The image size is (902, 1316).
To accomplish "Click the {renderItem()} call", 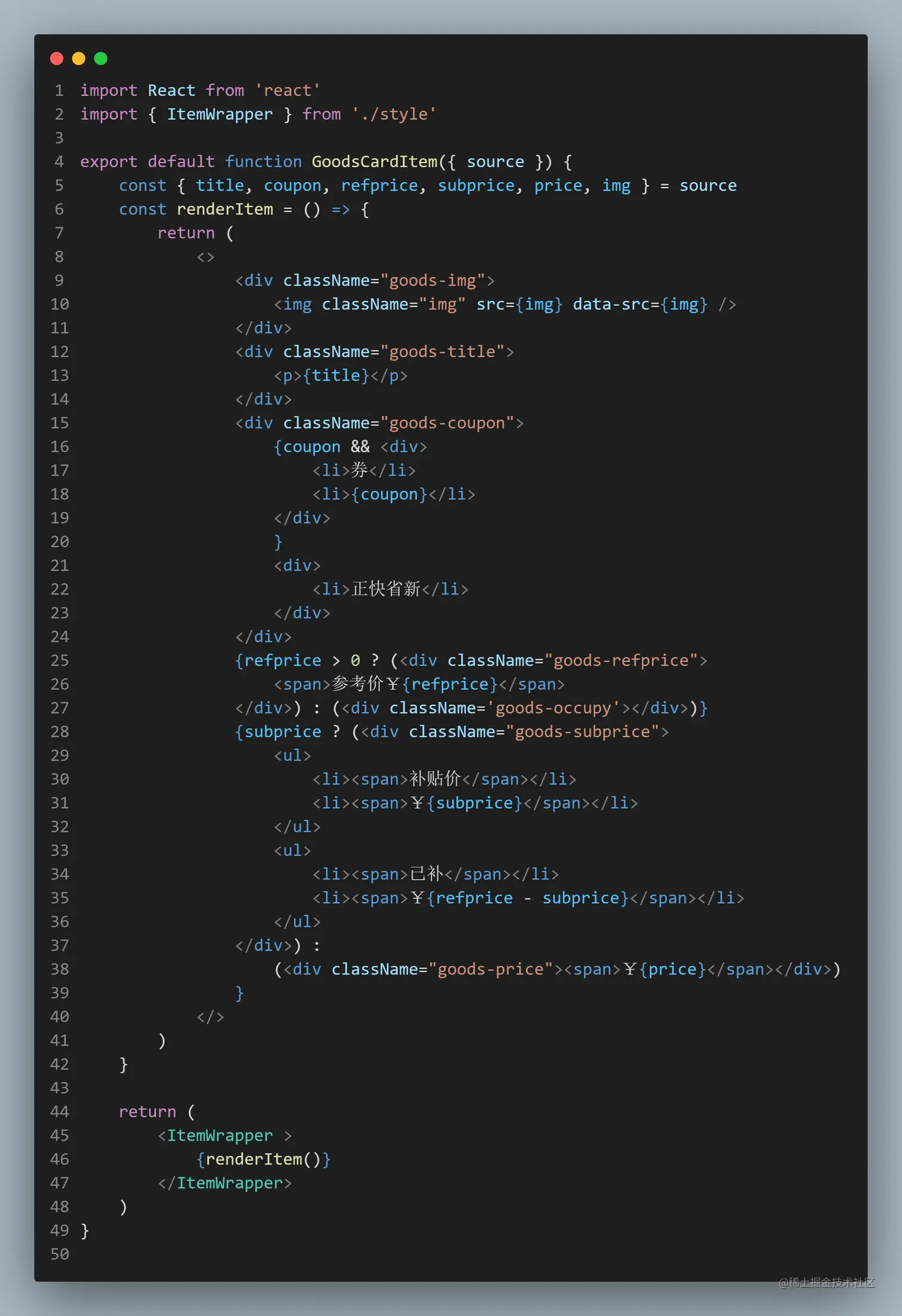I will (263, 1159).
